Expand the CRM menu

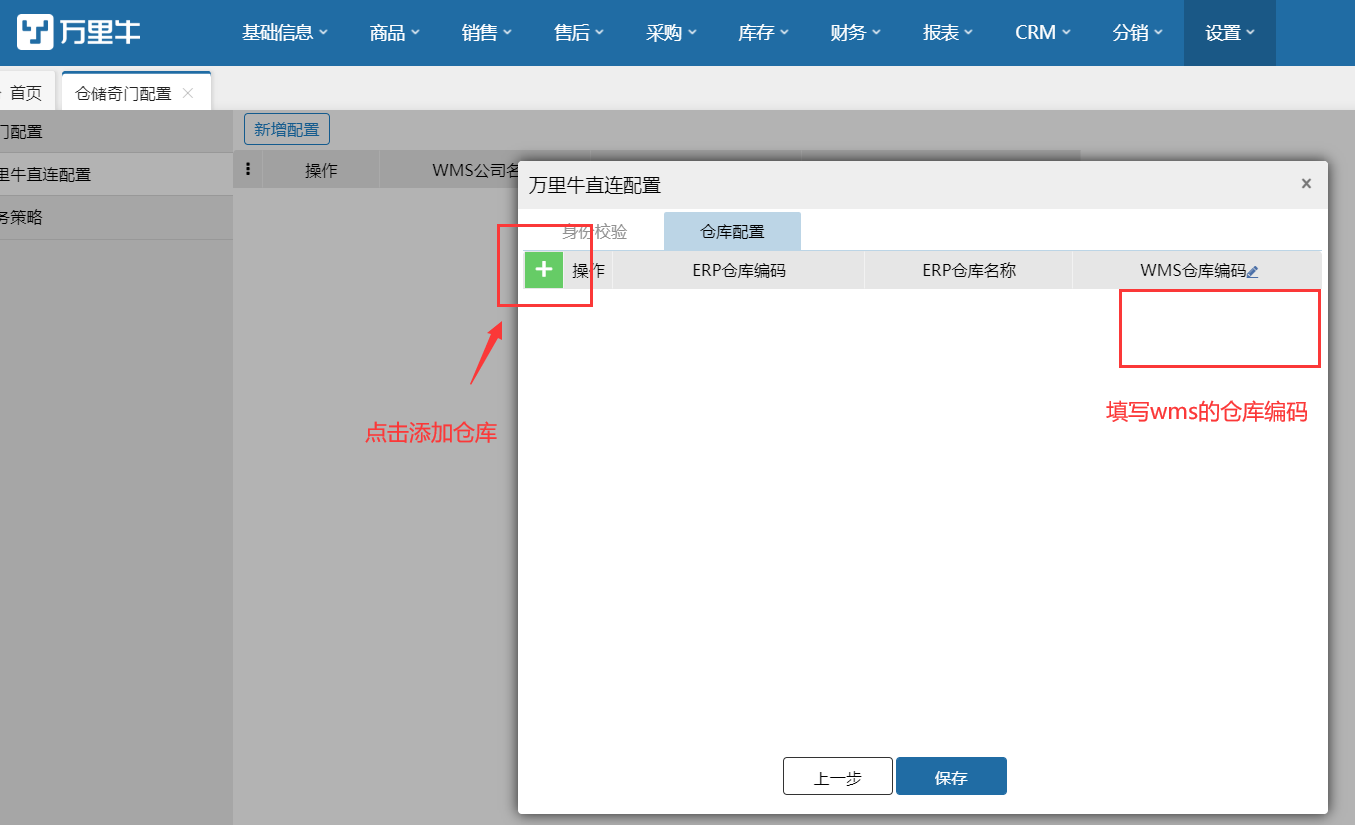[1043, 33]
